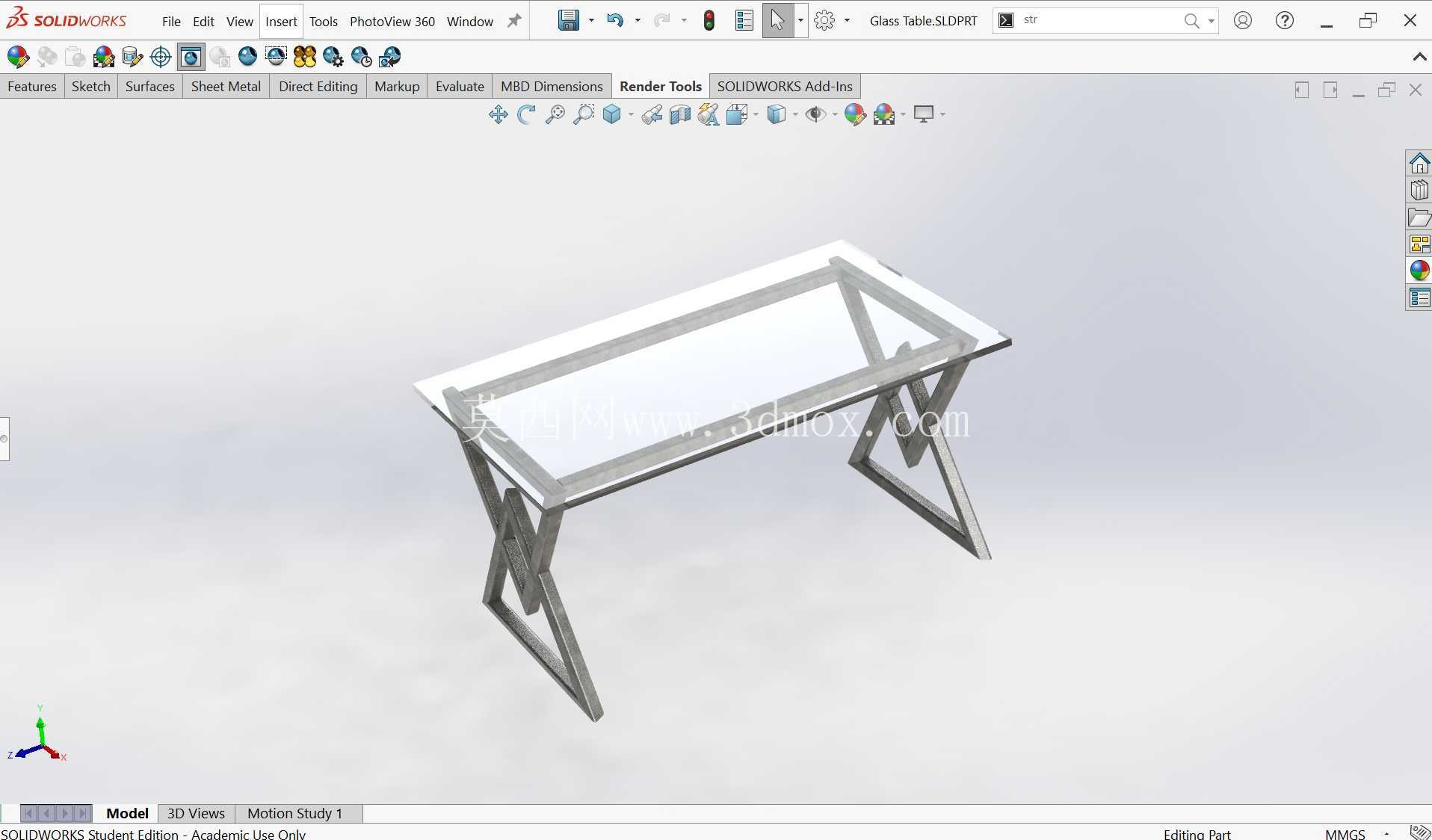Click the blue cube view orientation icon
The image size is (1432, 840).
pos(612,114)
